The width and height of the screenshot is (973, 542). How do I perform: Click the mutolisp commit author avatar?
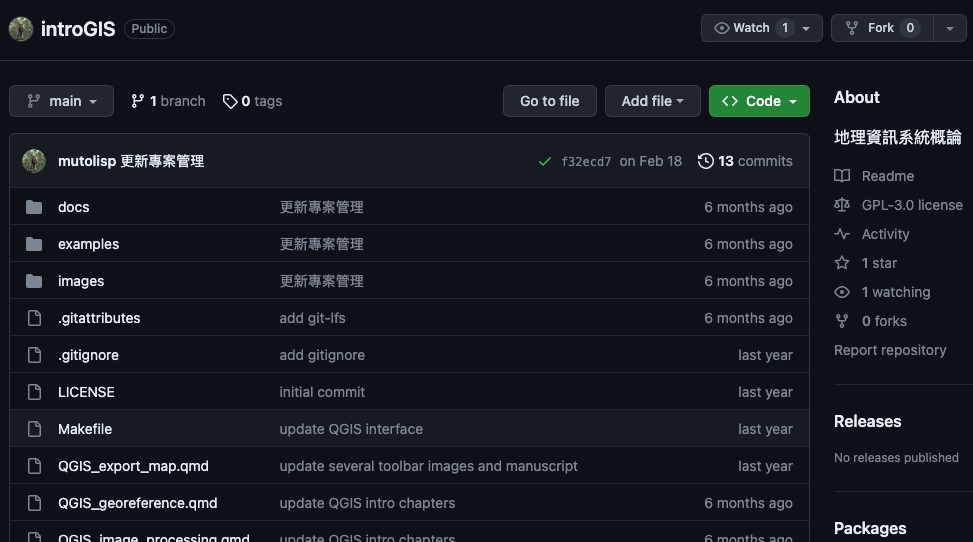[34, 161]
